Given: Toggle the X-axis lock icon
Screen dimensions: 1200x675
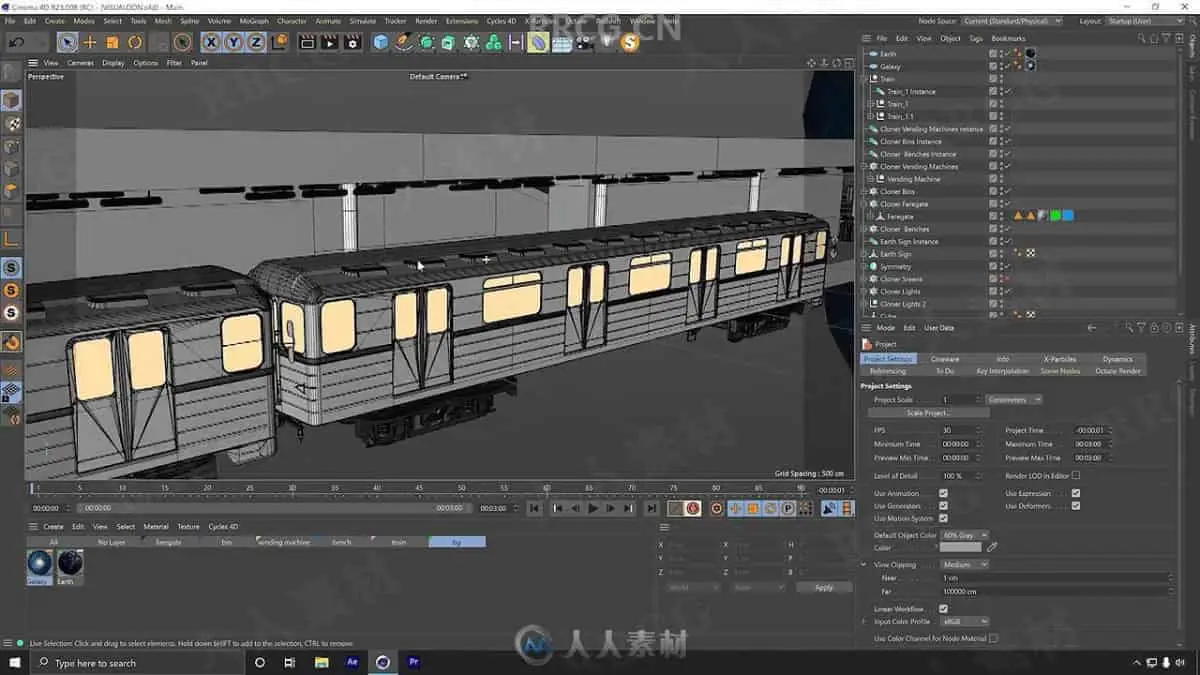Looking at the screenshot, I should tap(211, 42).
